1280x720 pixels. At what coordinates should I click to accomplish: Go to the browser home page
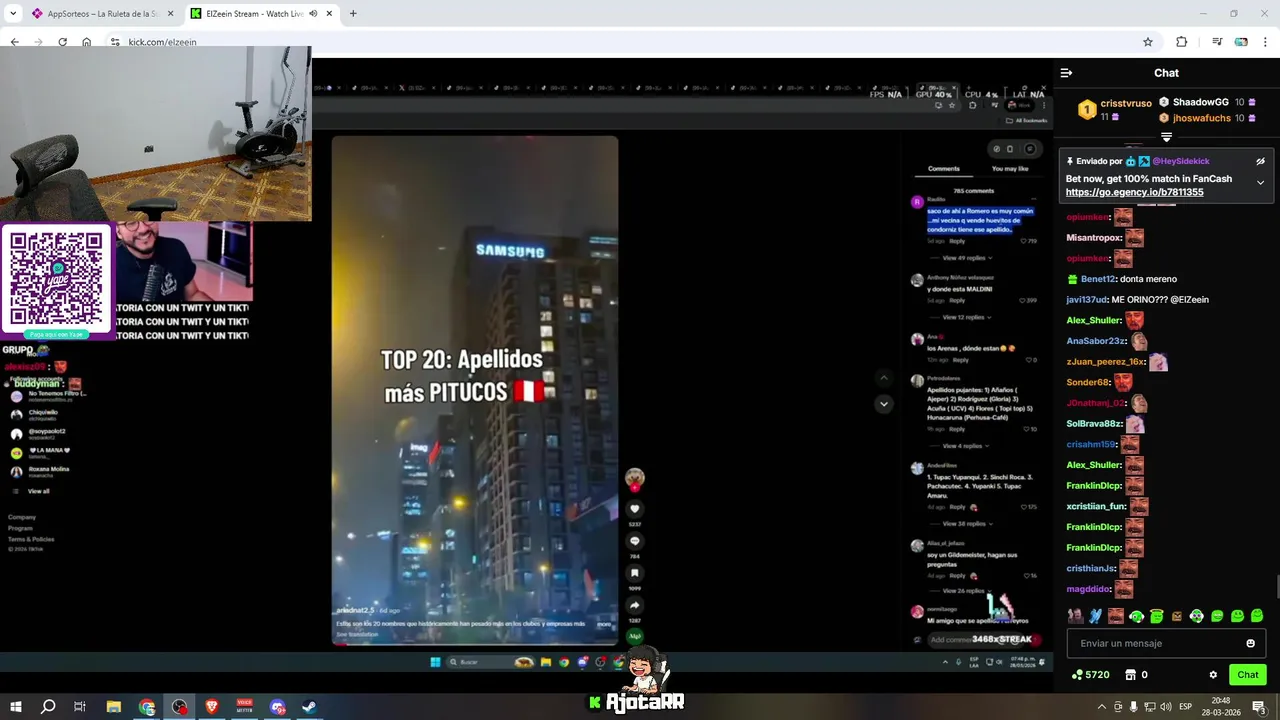(x=86, y=42)
